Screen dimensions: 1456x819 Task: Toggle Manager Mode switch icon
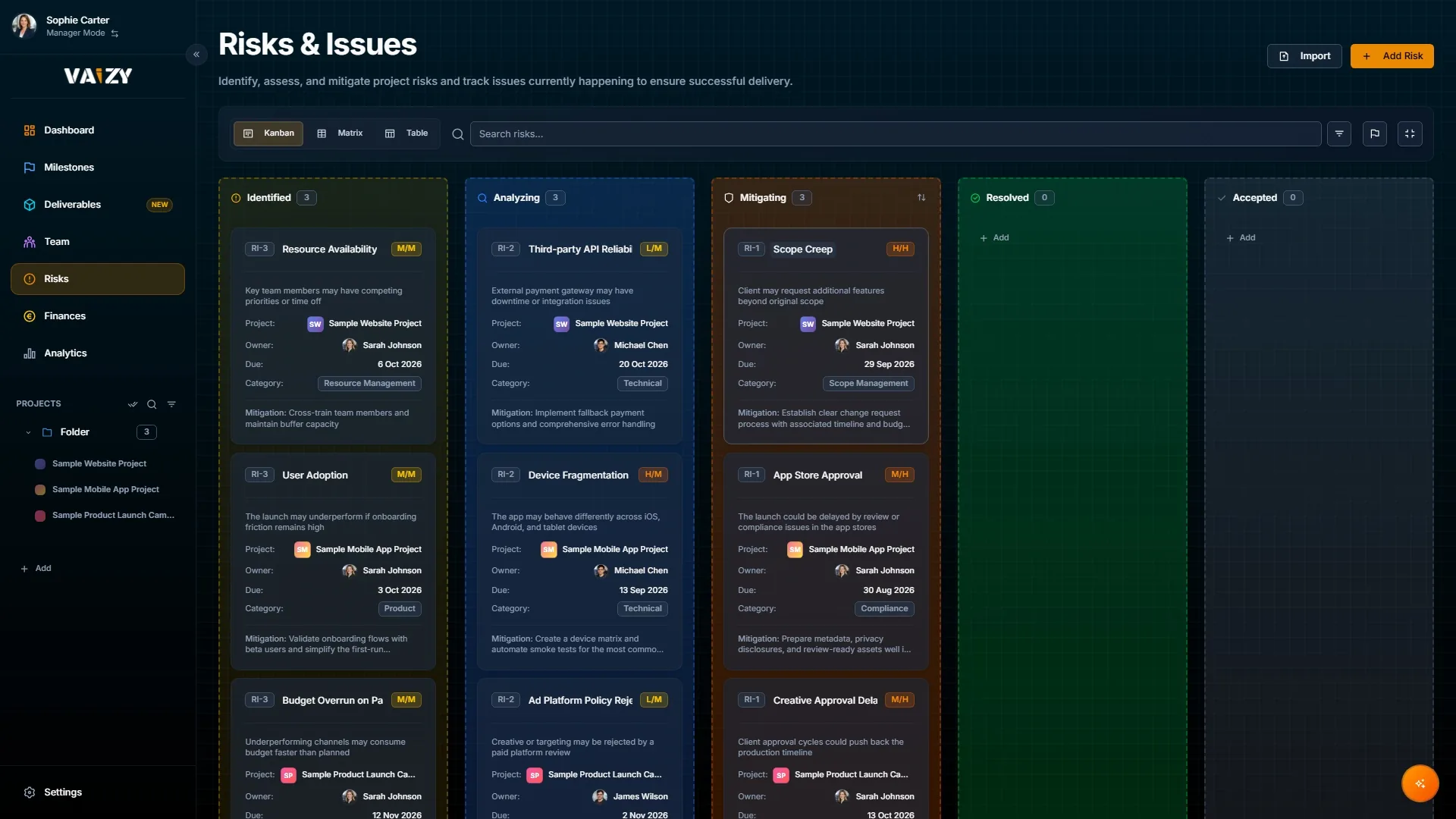[115, 33]
